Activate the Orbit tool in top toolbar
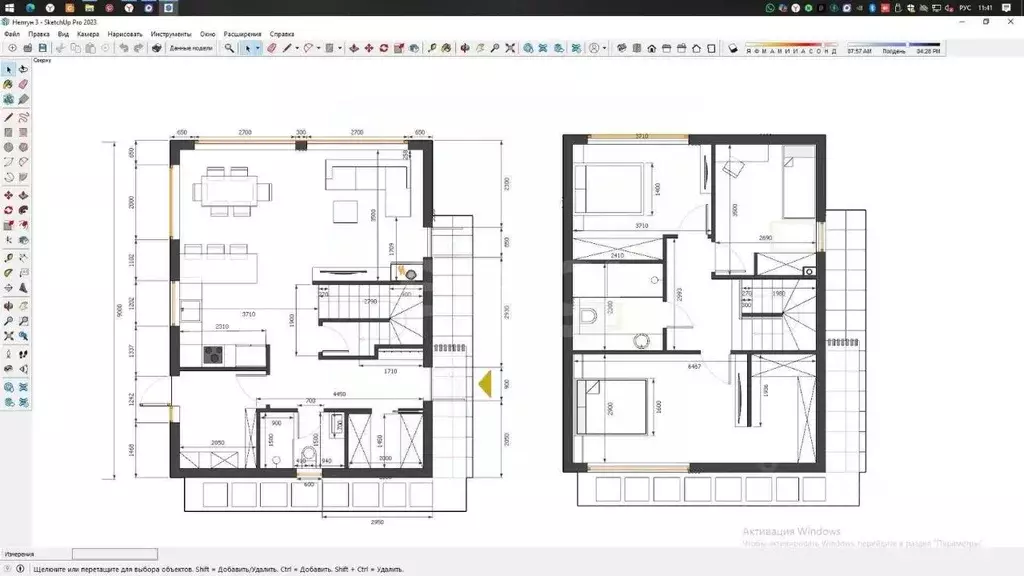This screenshot has width=1024, height=576. pos(464,48)
